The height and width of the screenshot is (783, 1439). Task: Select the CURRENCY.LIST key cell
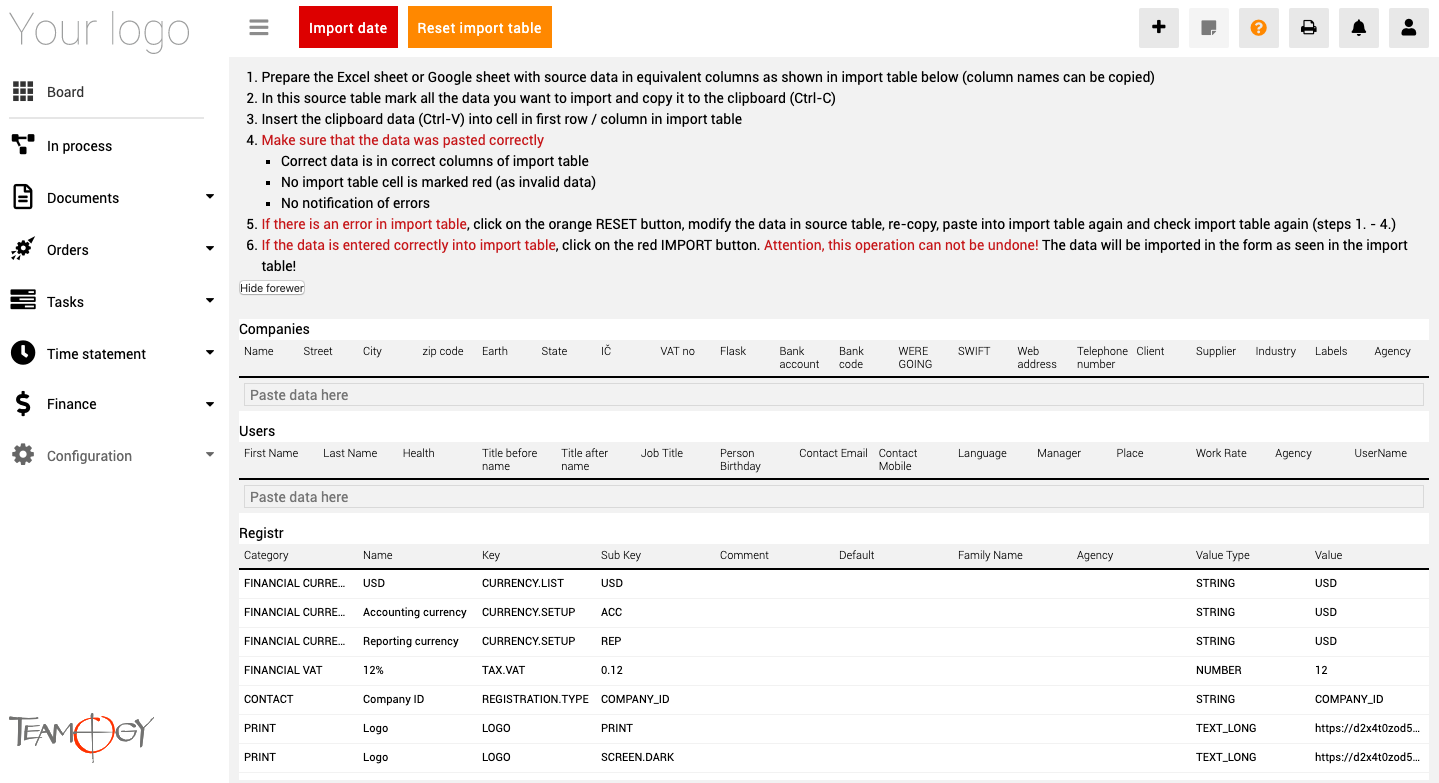coord(523,583)
